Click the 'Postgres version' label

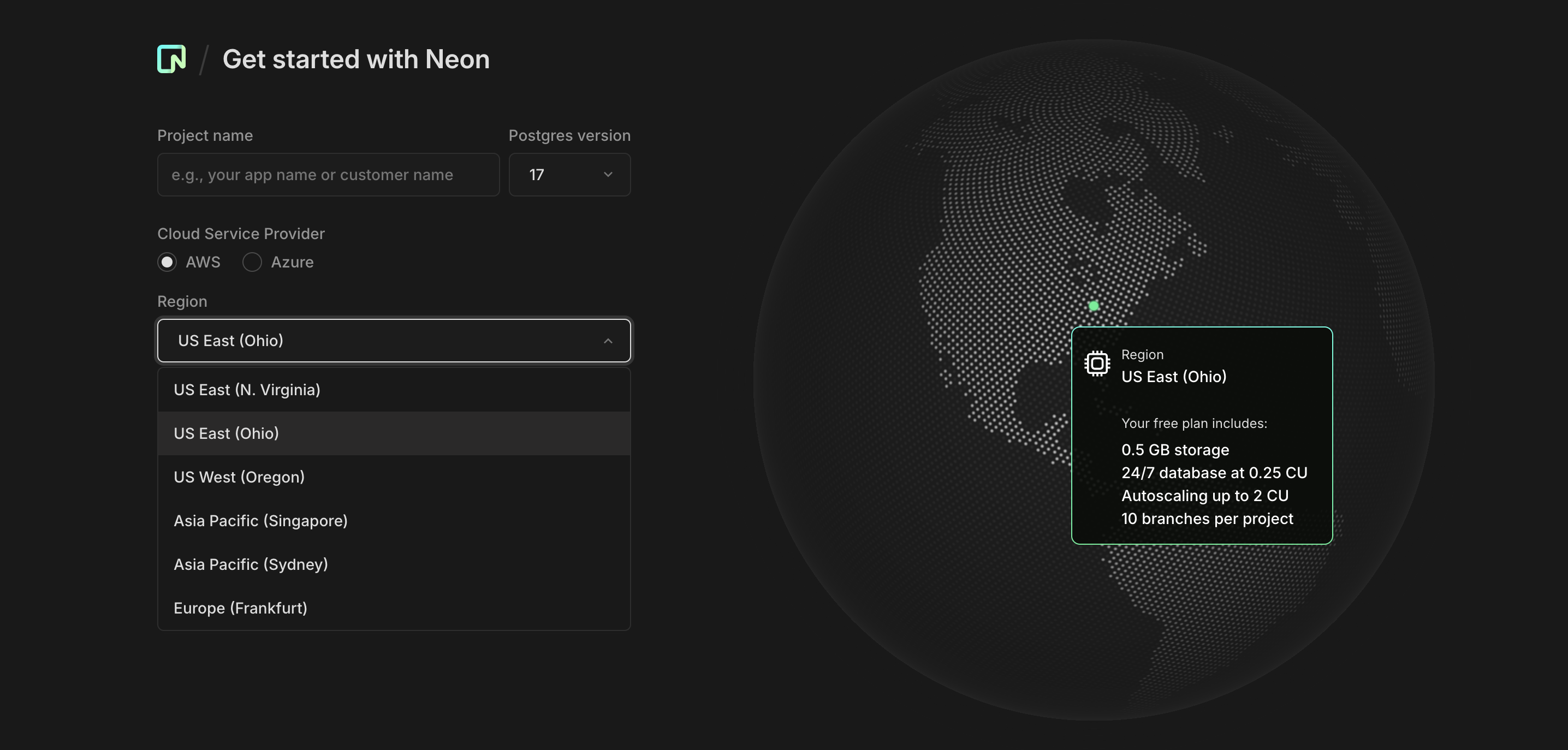coord(570,136)
